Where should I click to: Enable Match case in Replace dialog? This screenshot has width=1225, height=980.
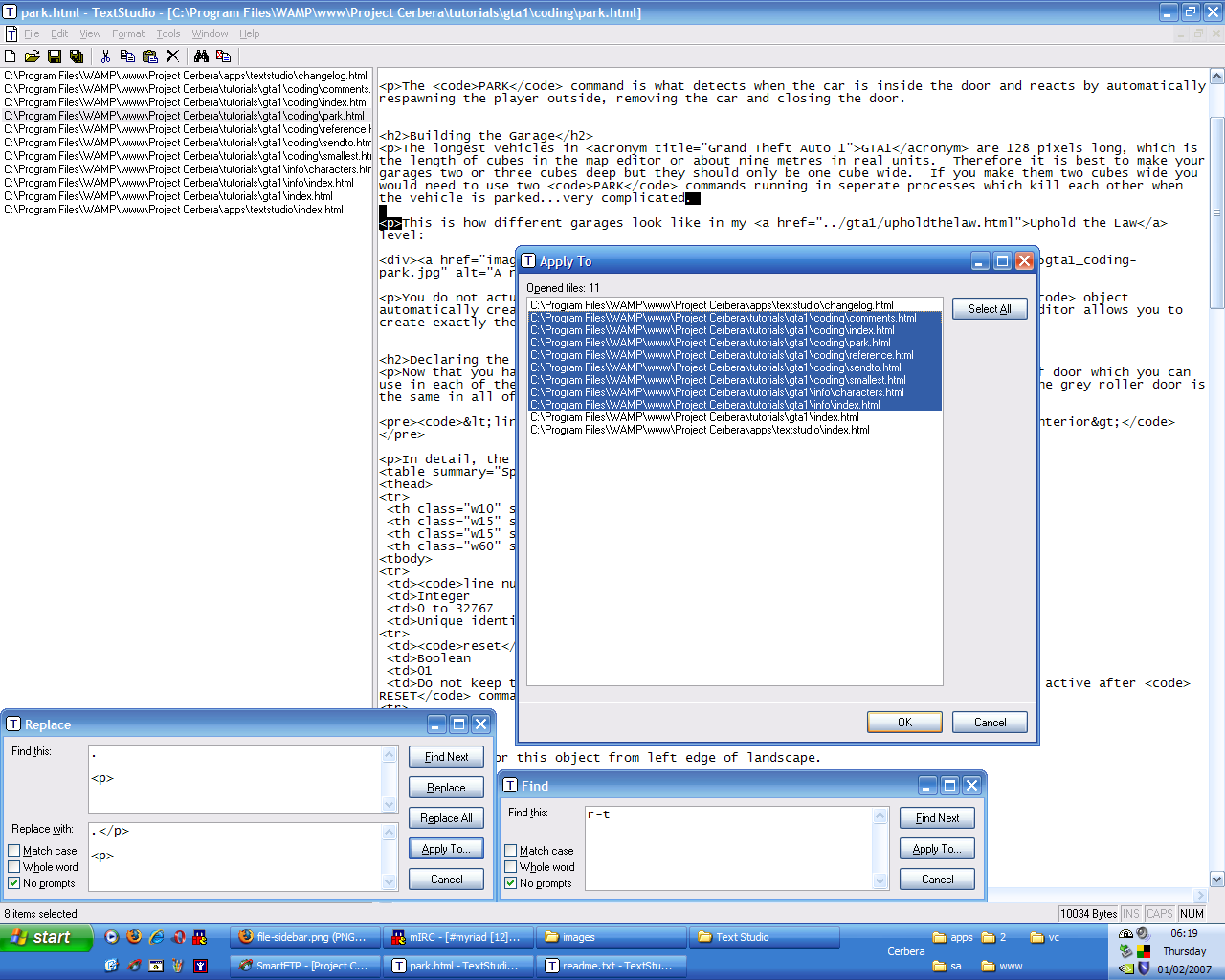(x=14, y=851)
